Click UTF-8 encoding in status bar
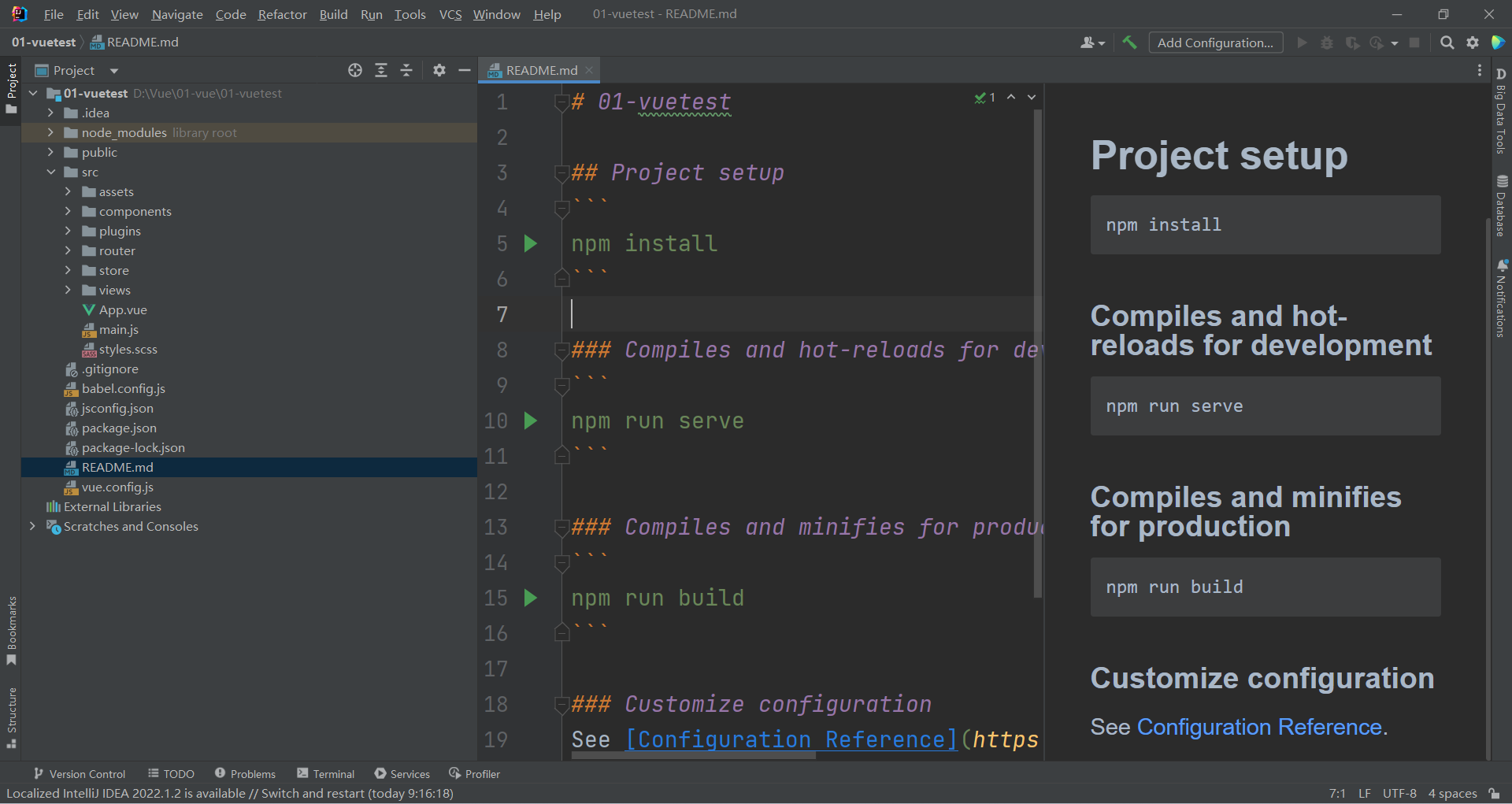Viewport: 1512px width, 804px height. click(1399, 793)
